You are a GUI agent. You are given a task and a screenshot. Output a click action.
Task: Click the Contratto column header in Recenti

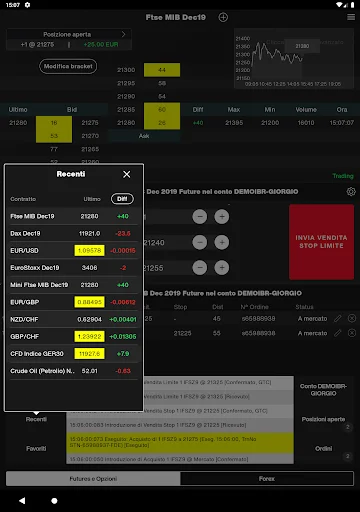click(x=23, y=199)
